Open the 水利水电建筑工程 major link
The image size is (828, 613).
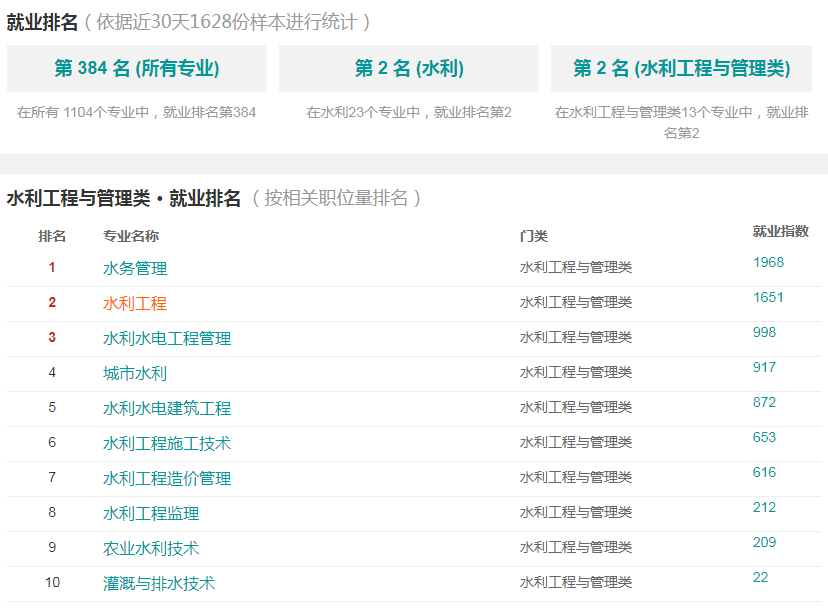point(167,408)
